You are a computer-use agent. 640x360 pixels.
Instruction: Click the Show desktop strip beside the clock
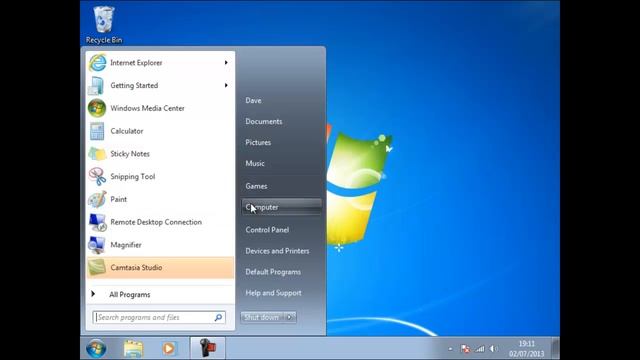click(x=556, y=348)
